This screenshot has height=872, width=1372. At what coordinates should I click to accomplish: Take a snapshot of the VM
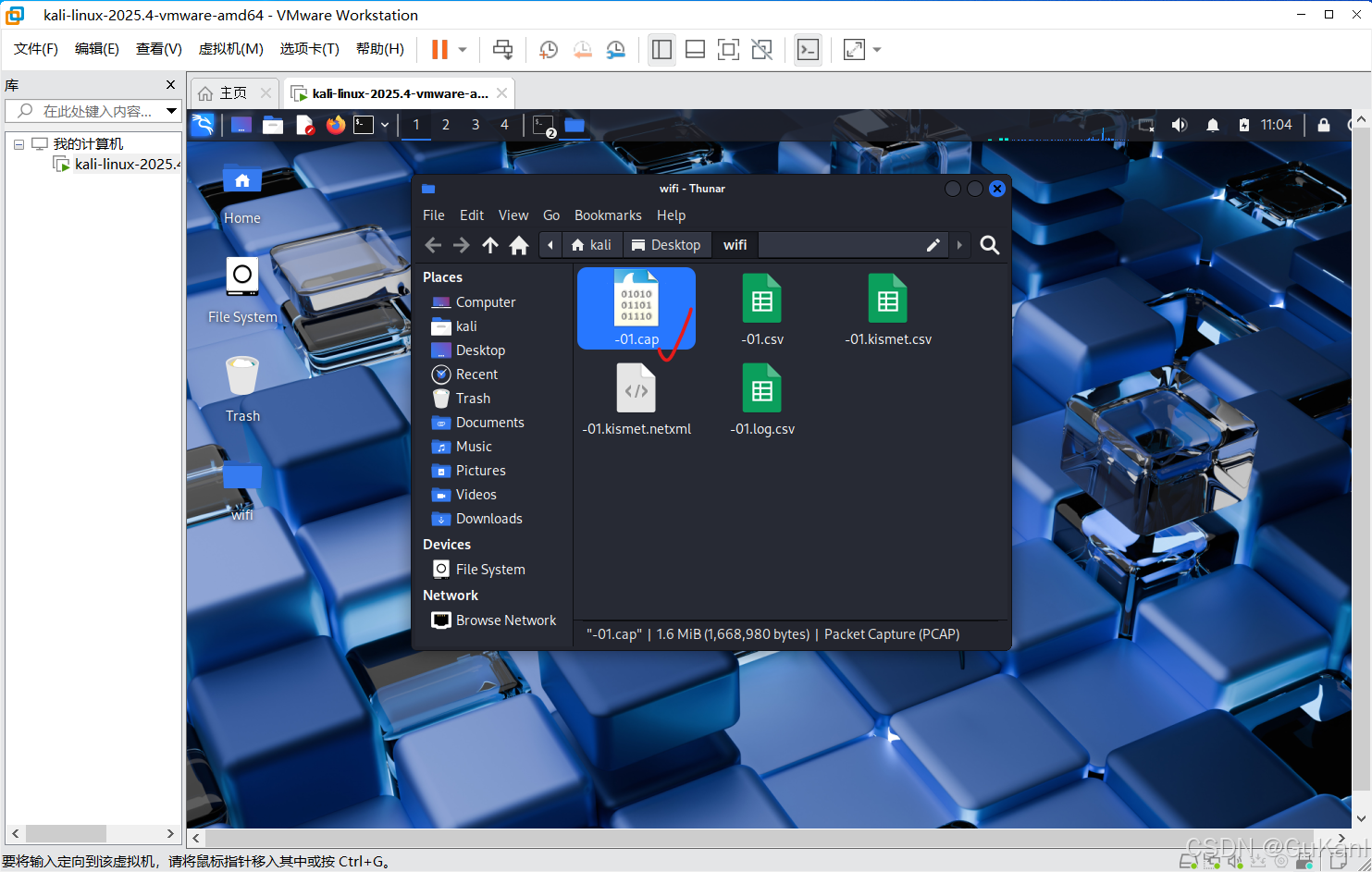click(x=549, y=50)
